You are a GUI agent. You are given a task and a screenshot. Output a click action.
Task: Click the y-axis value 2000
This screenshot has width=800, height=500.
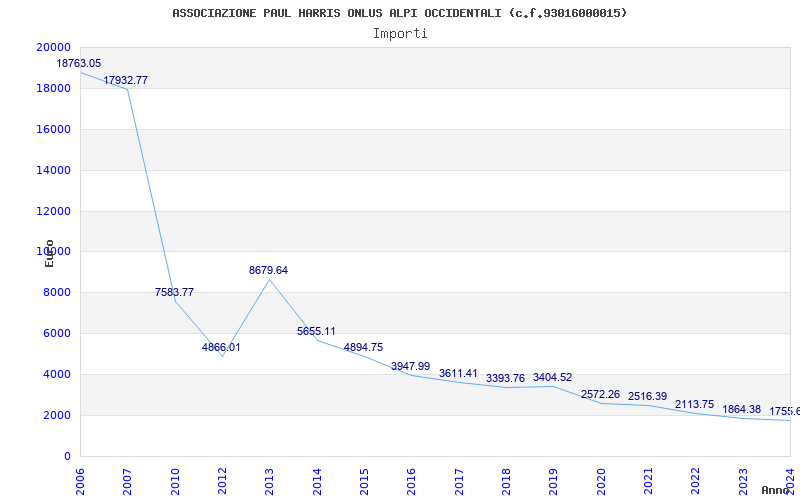[x=57, y=415]
